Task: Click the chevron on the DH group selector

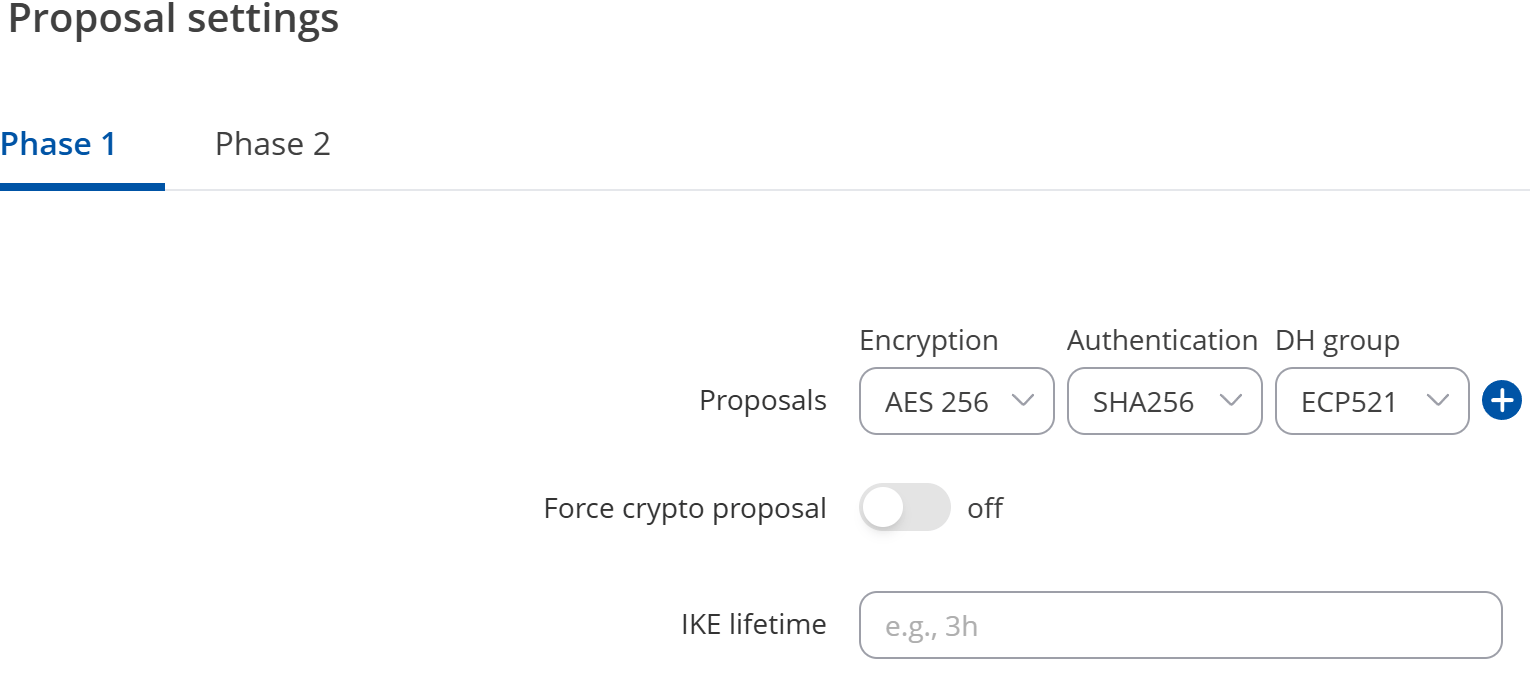Action: tap(1439, 401)
